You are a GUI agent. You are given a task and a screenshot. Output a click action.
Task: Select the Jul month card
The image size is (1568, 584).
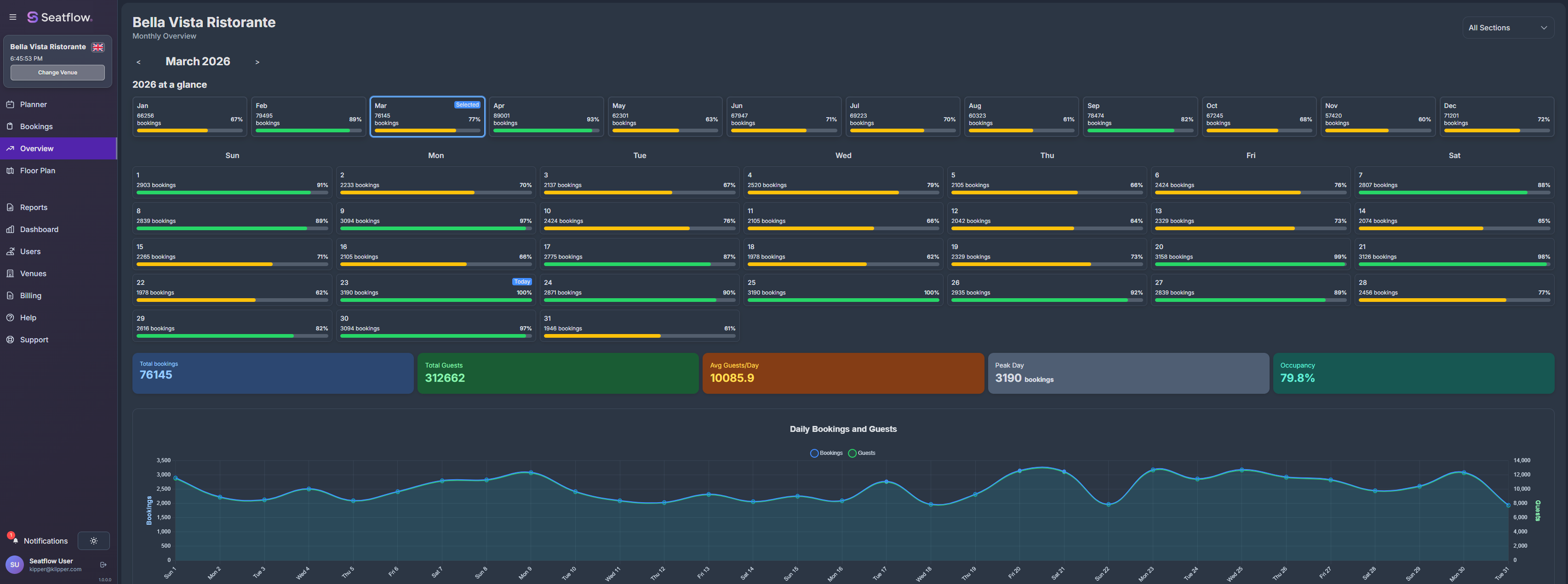tap(903, 117)
